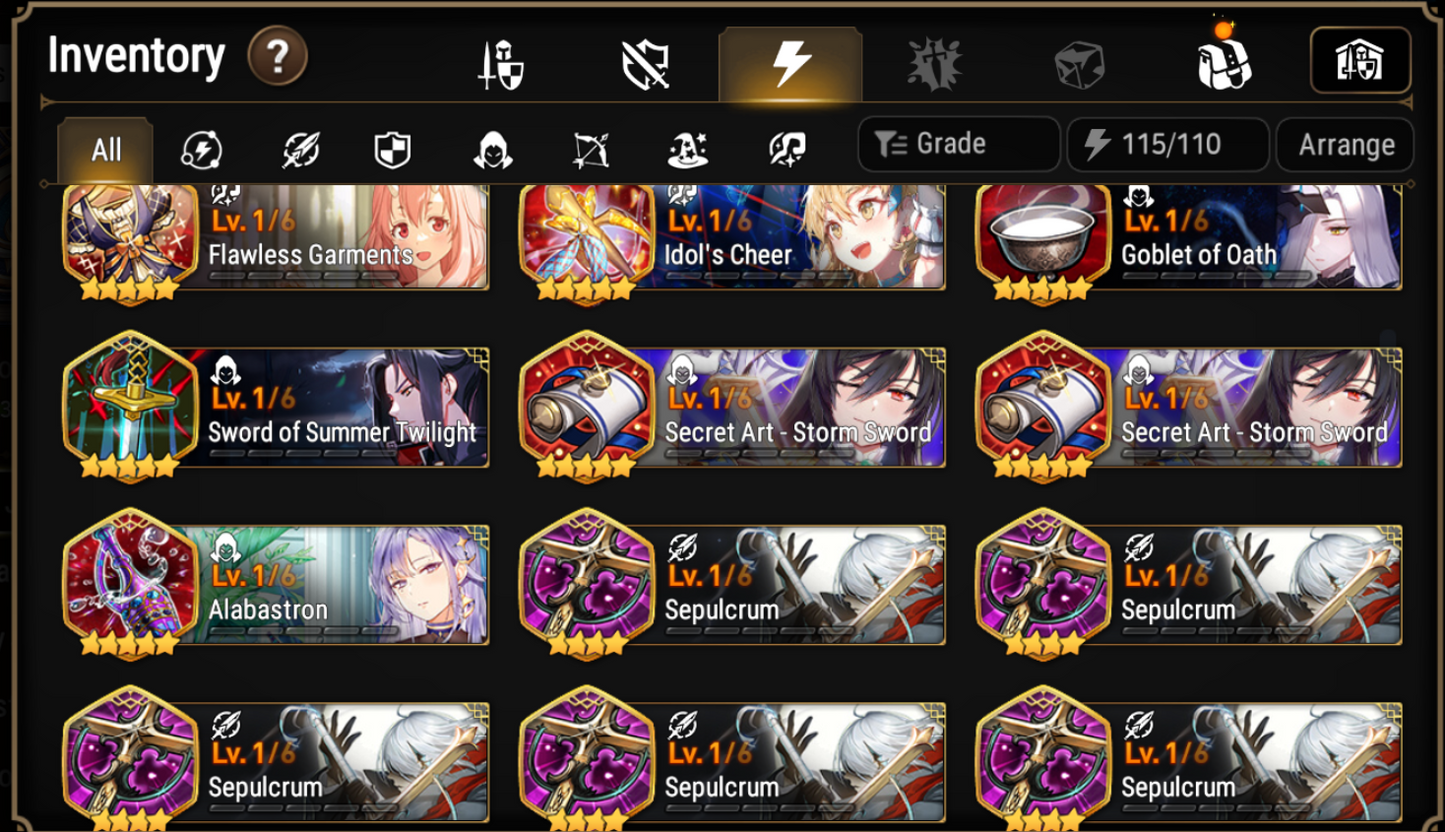The width and height of the screenshot is (1445, 832).
Task: Filter artifacts by the Ranger bow icon
Action: [x=590, y=151]
